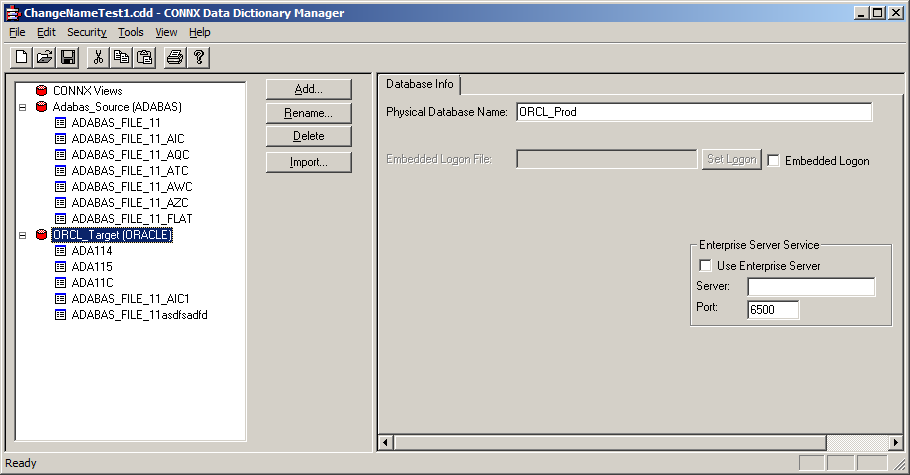Click the Print toolbar icon
Viewport: 910px width, 475px height.
(175, 57)
